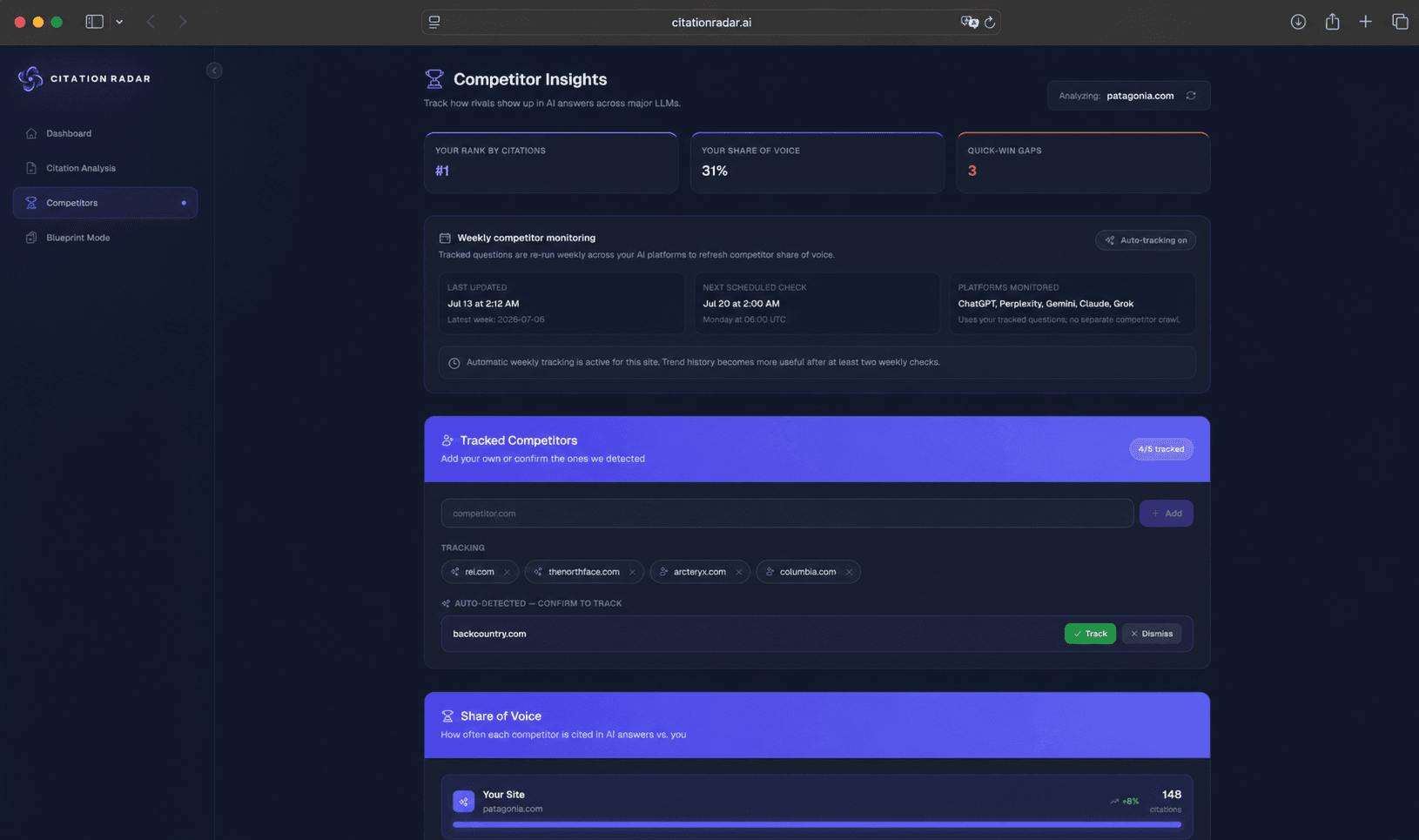This screenshot has height=840, width=1419.
Task: Click the Dashboard home icon
Action: (x=31, y=133)
